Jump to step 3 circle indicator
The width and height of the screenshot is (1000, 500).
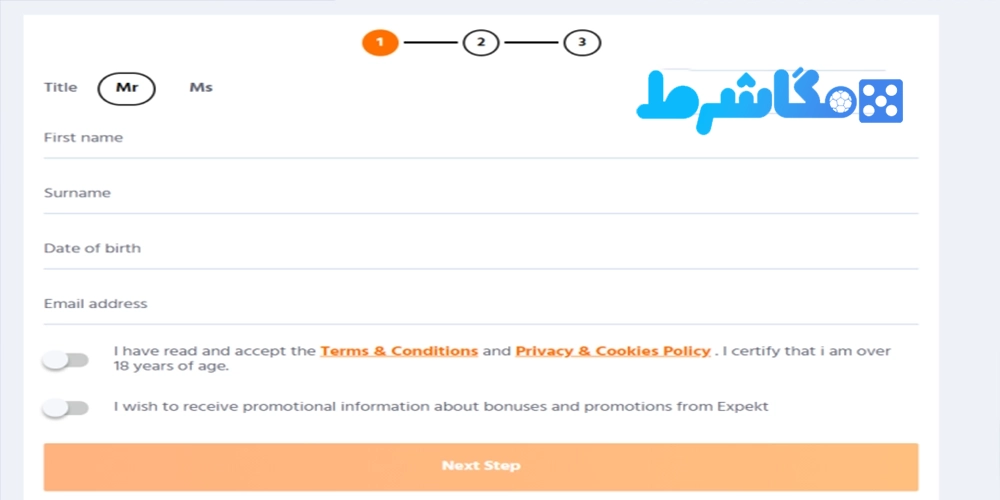point(582,43)
